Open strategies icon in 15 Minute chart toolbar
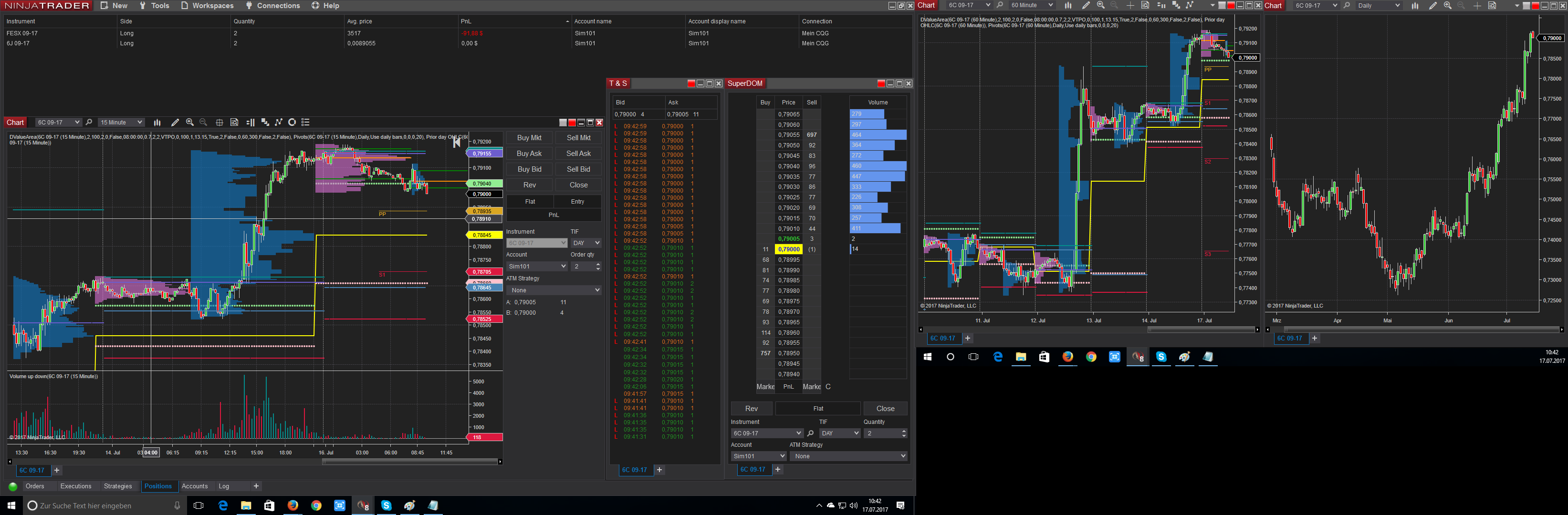This screenshot has width=1568, height=515. tap(279, 122)
